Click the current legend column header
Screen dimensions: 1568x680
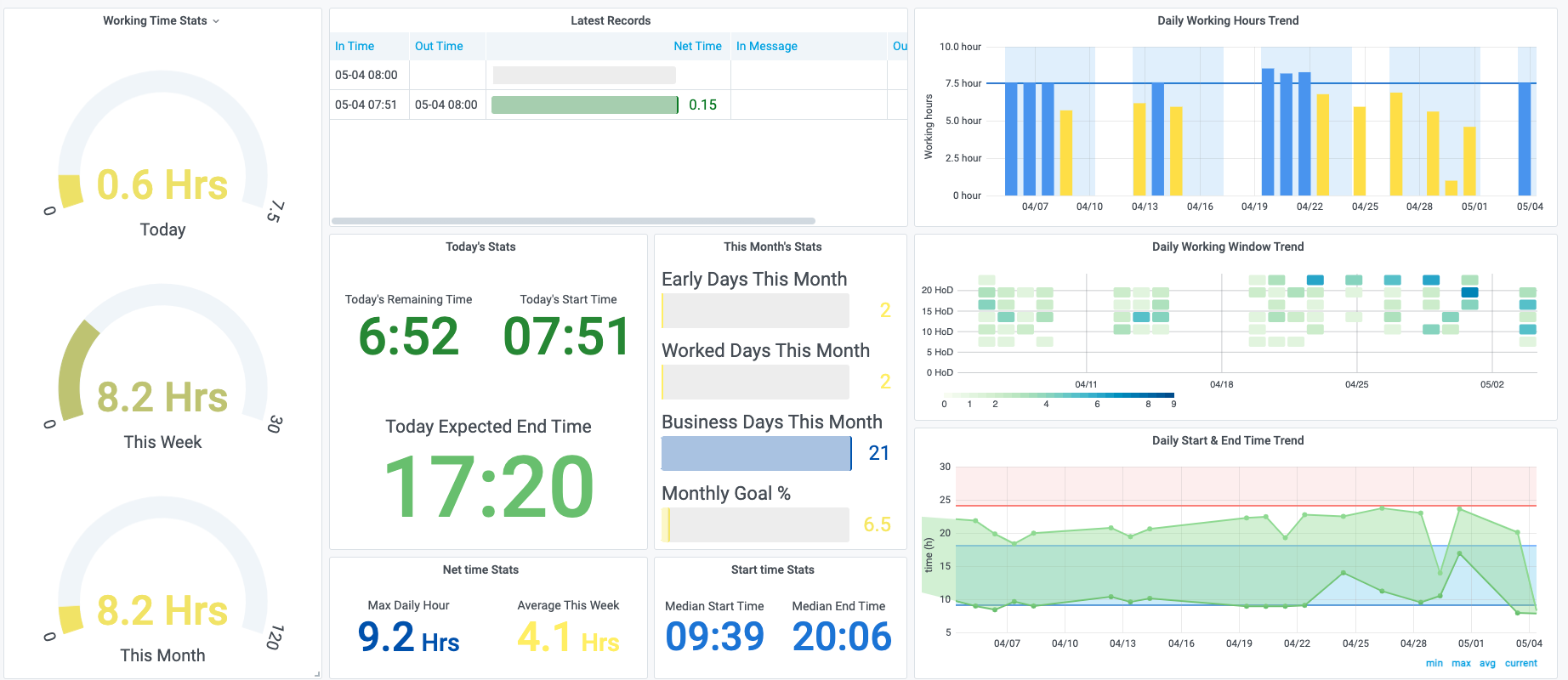[x=1520, y=663]
